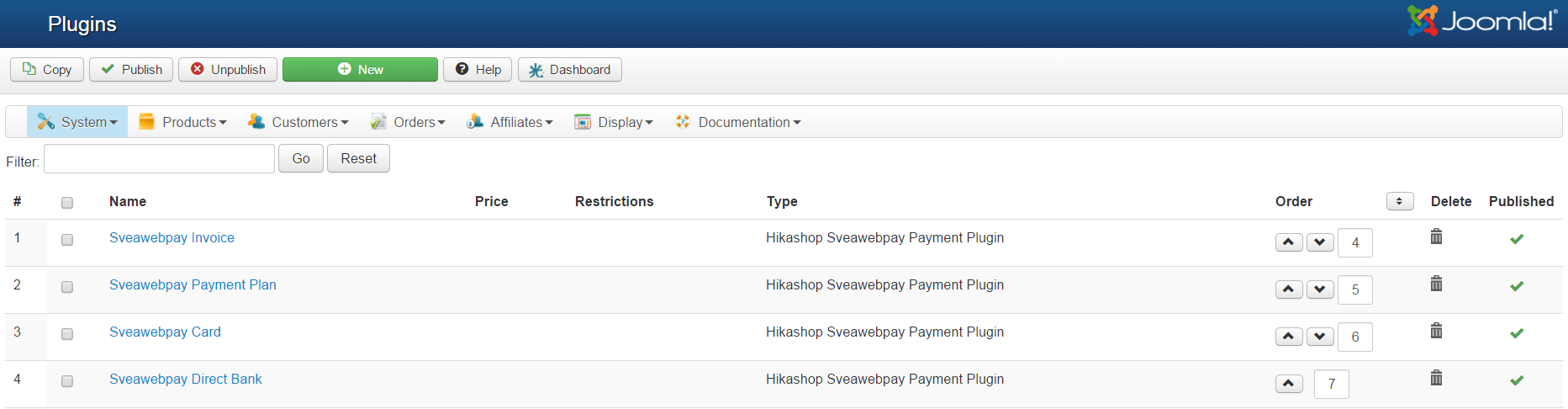Click the Copy toolbar button
The width and height of the screenshot is (1568, 409).
tap(47, 69)
